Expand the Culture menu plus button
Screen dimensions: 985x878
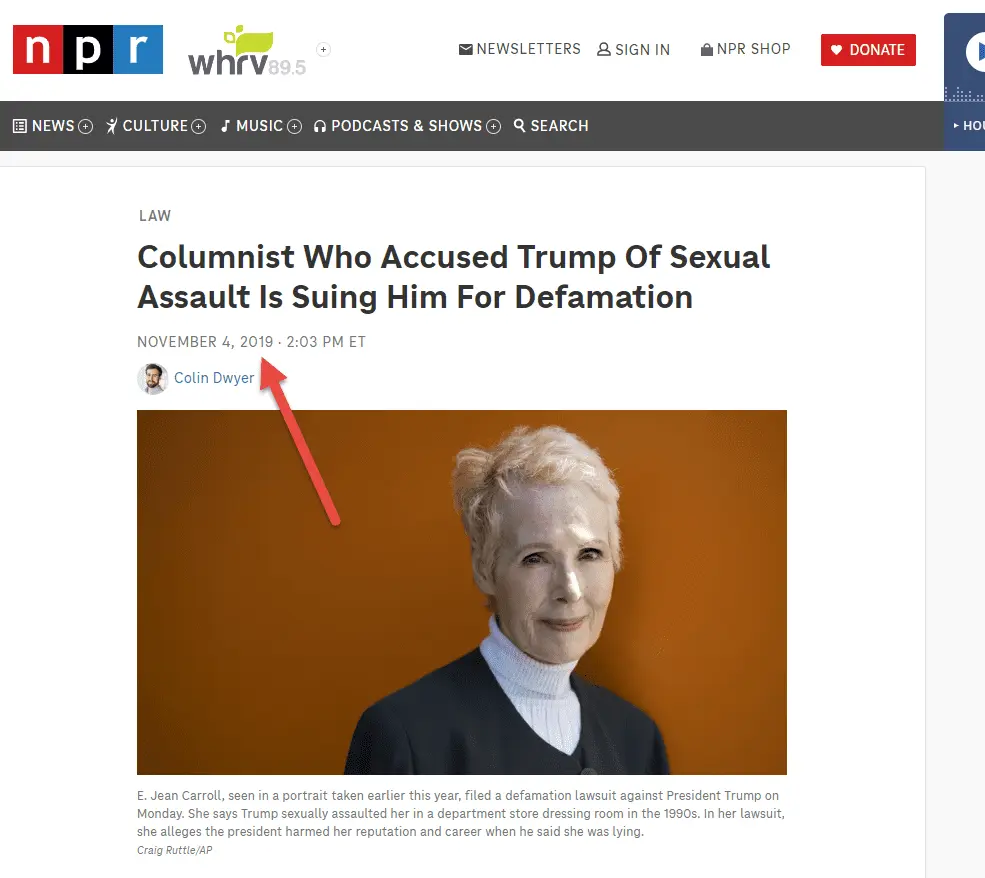pos(199,126)
